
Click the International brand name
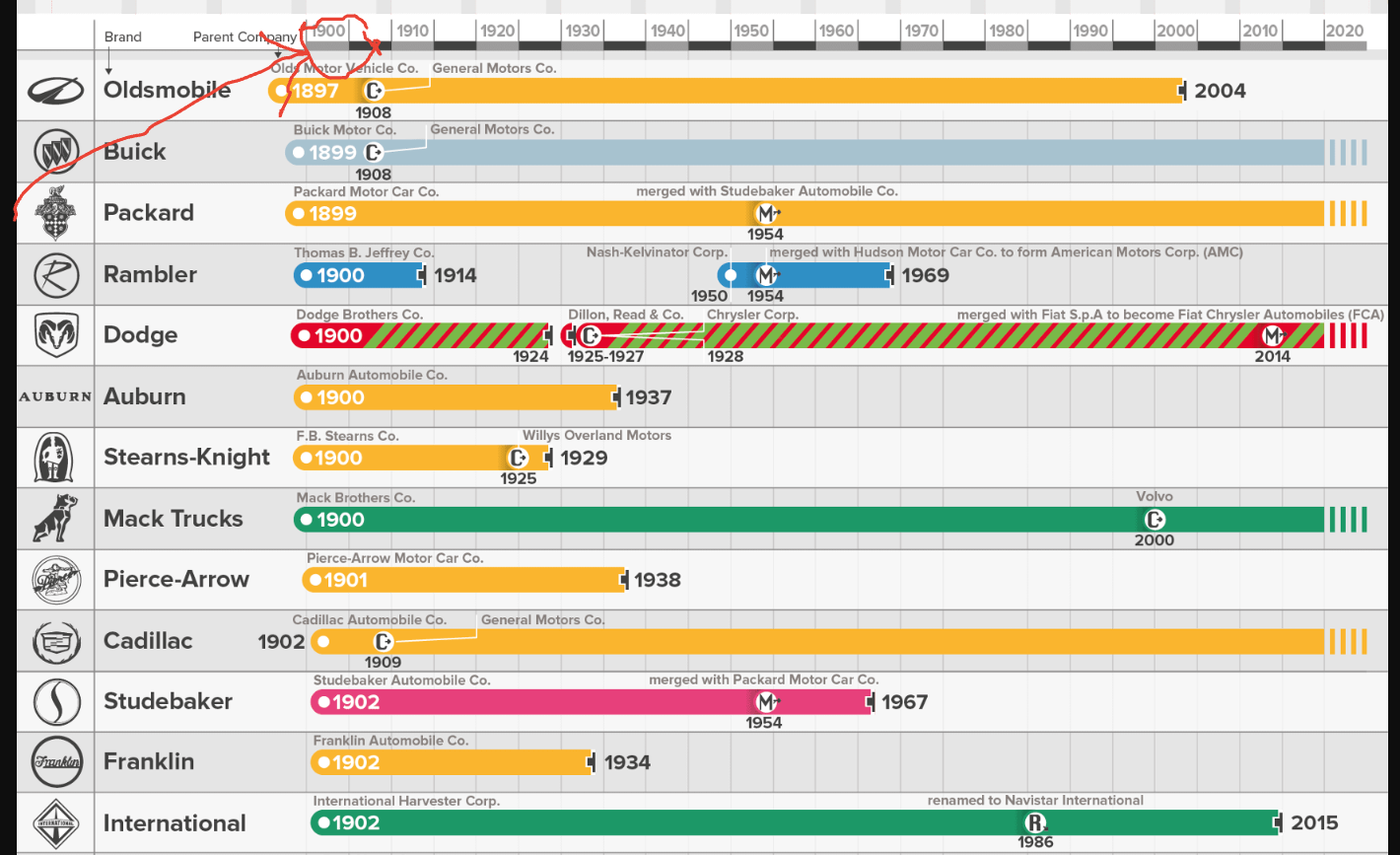coord(175,823)
